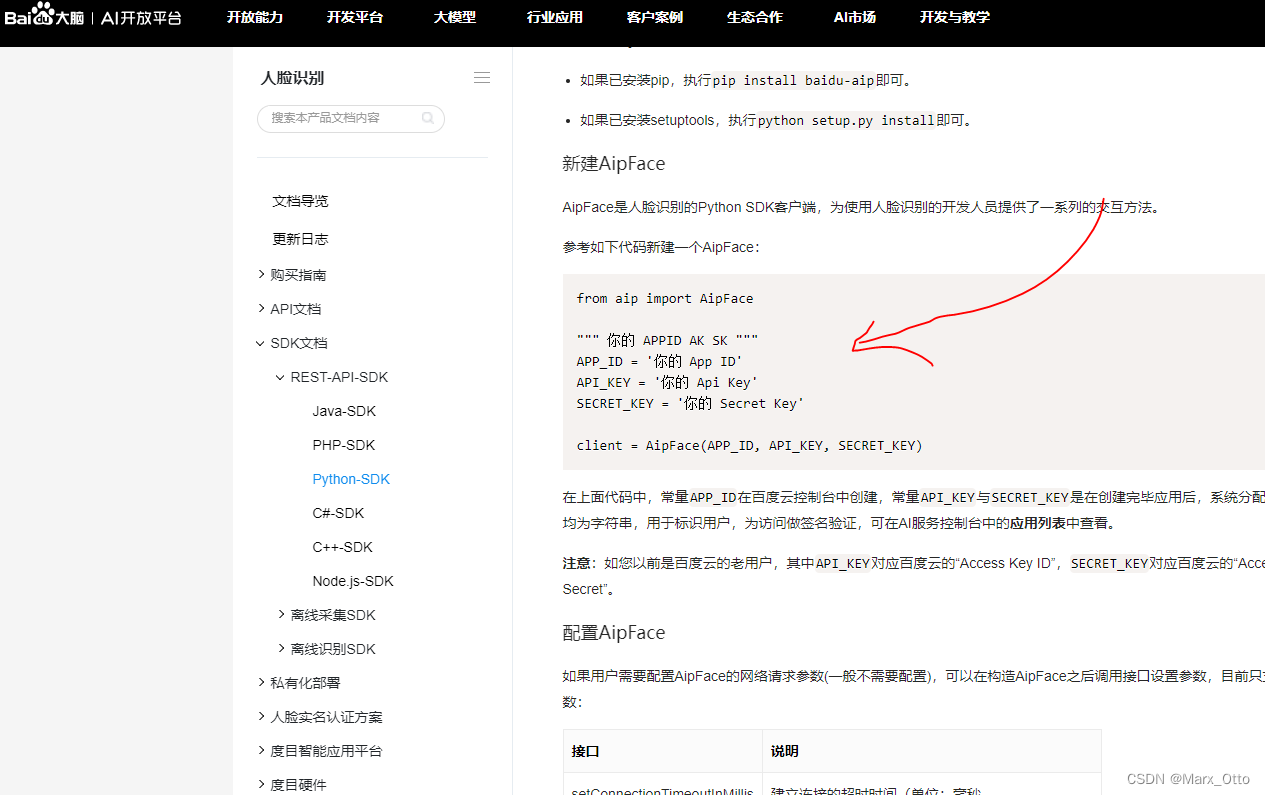Expand the API文档 chevron
This screenshot has width=1265, height=795.
261,308
